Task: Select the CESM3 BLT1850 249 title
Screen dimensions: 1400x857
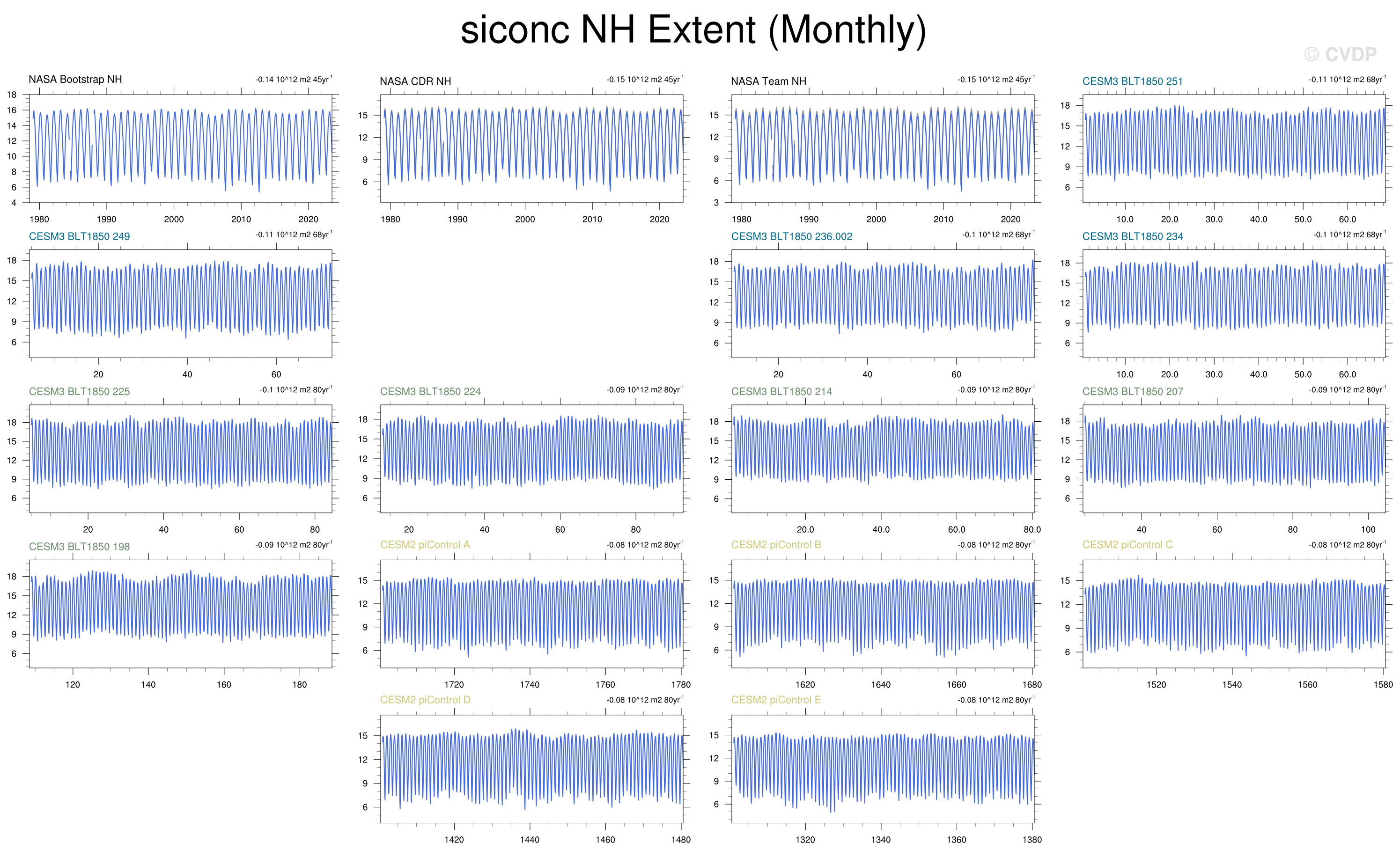Action: (79, 236)
